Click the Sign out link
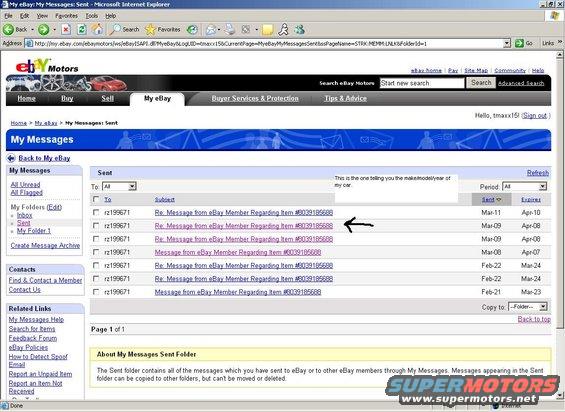 (535, 116)
